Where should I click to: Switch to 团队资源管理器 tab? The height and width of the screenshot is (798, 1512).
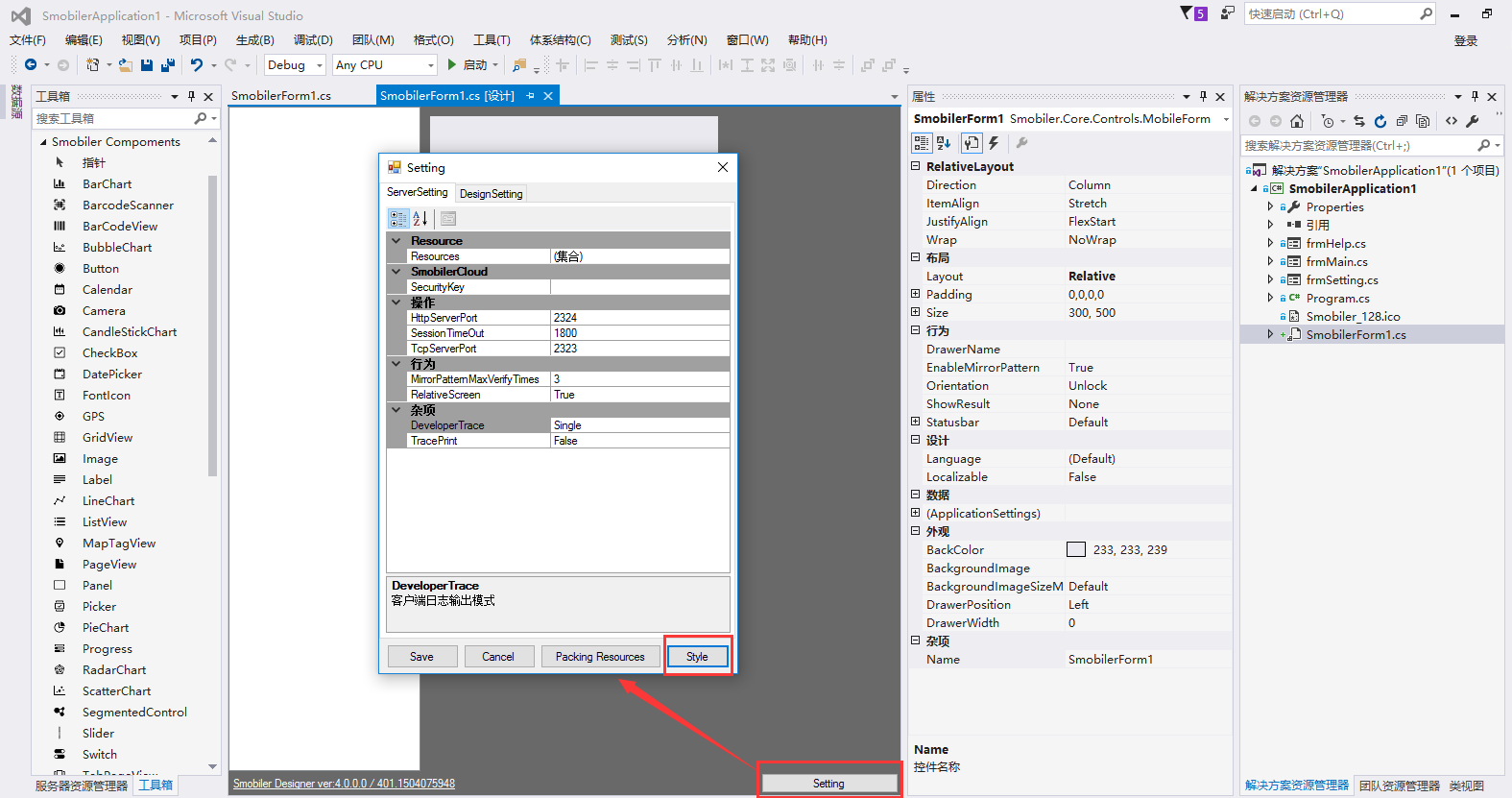pyautogui.click(x=1399, y=786)
